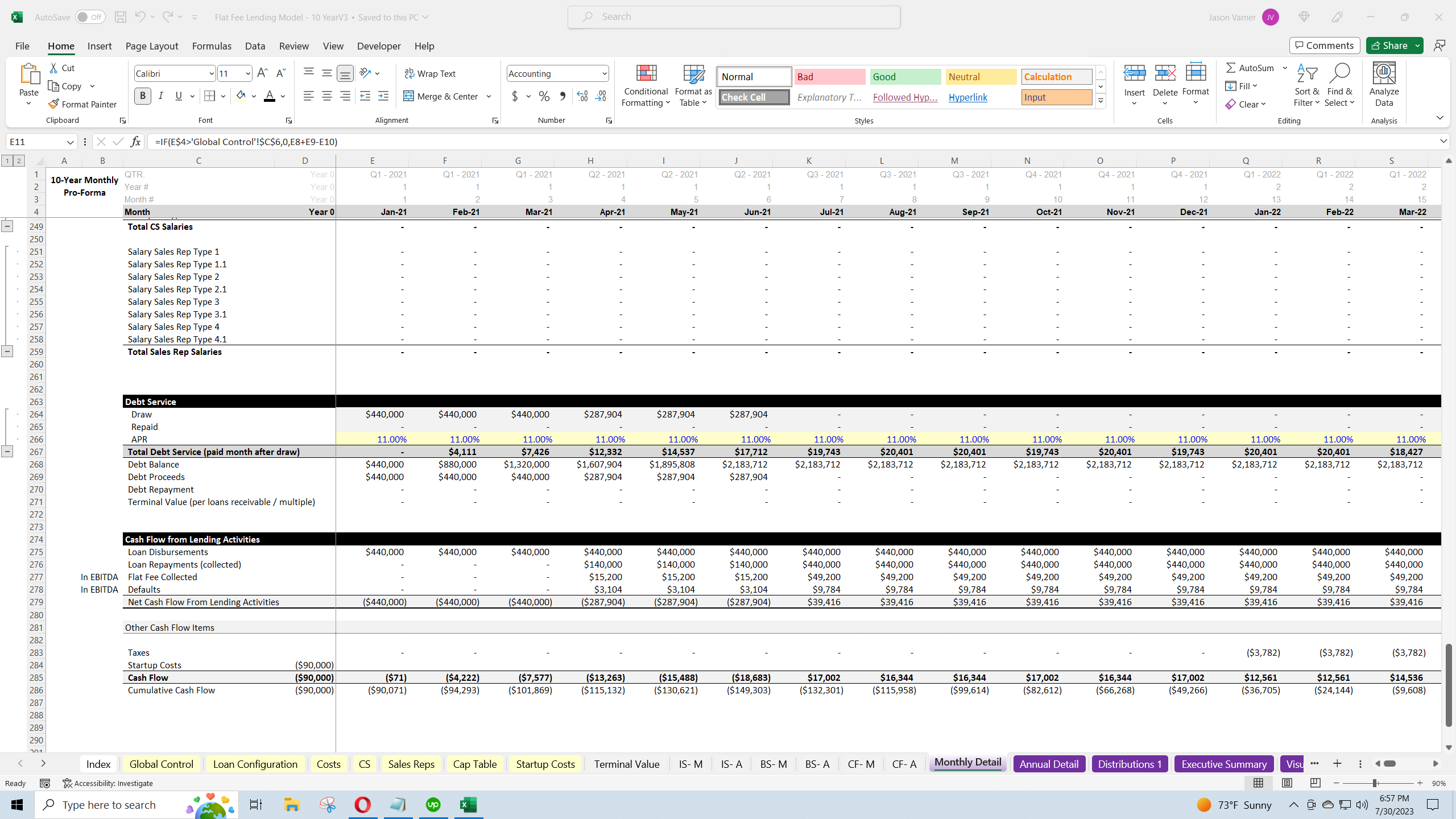Open font size dropdown
1456x819 pixels.
pos(247,73)
